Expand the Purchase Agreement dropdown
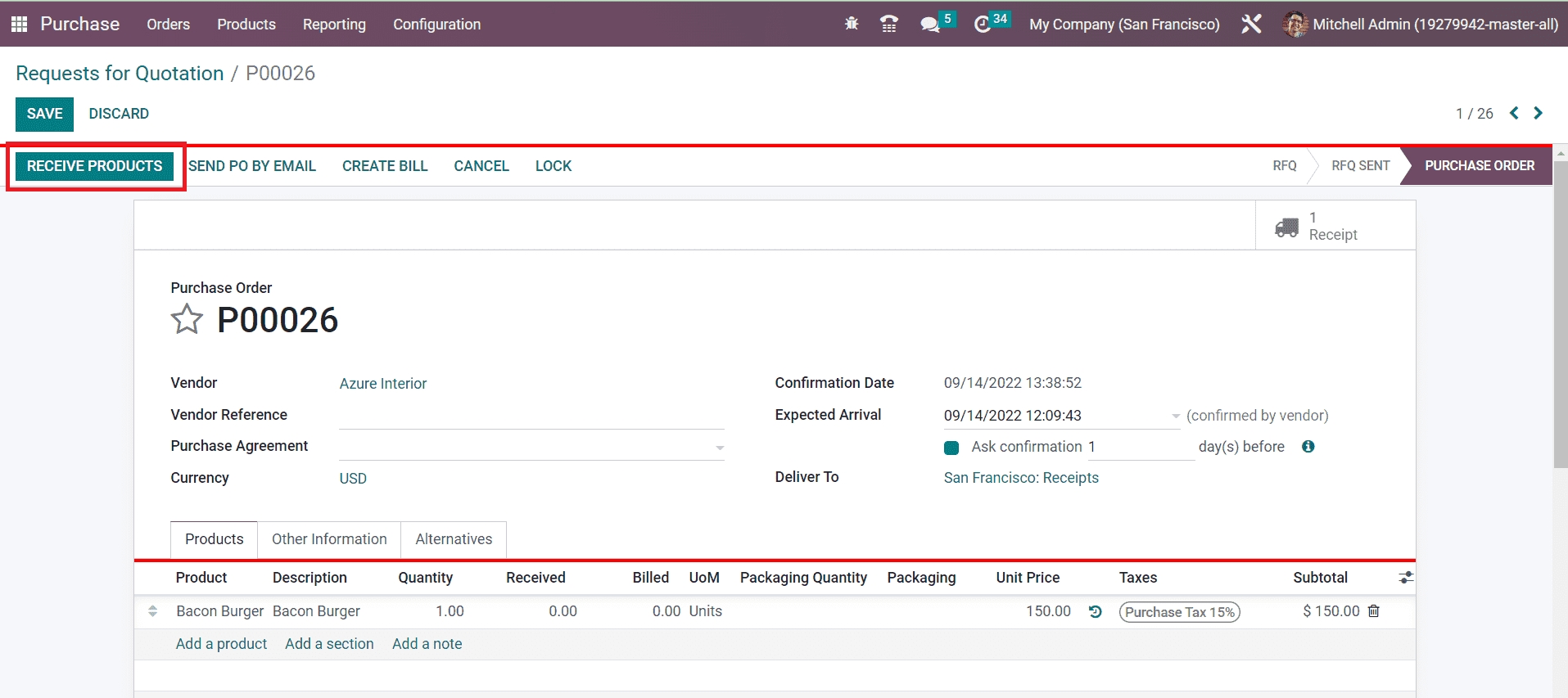Viewport: 1568px width, 698px height. (720, 448)
